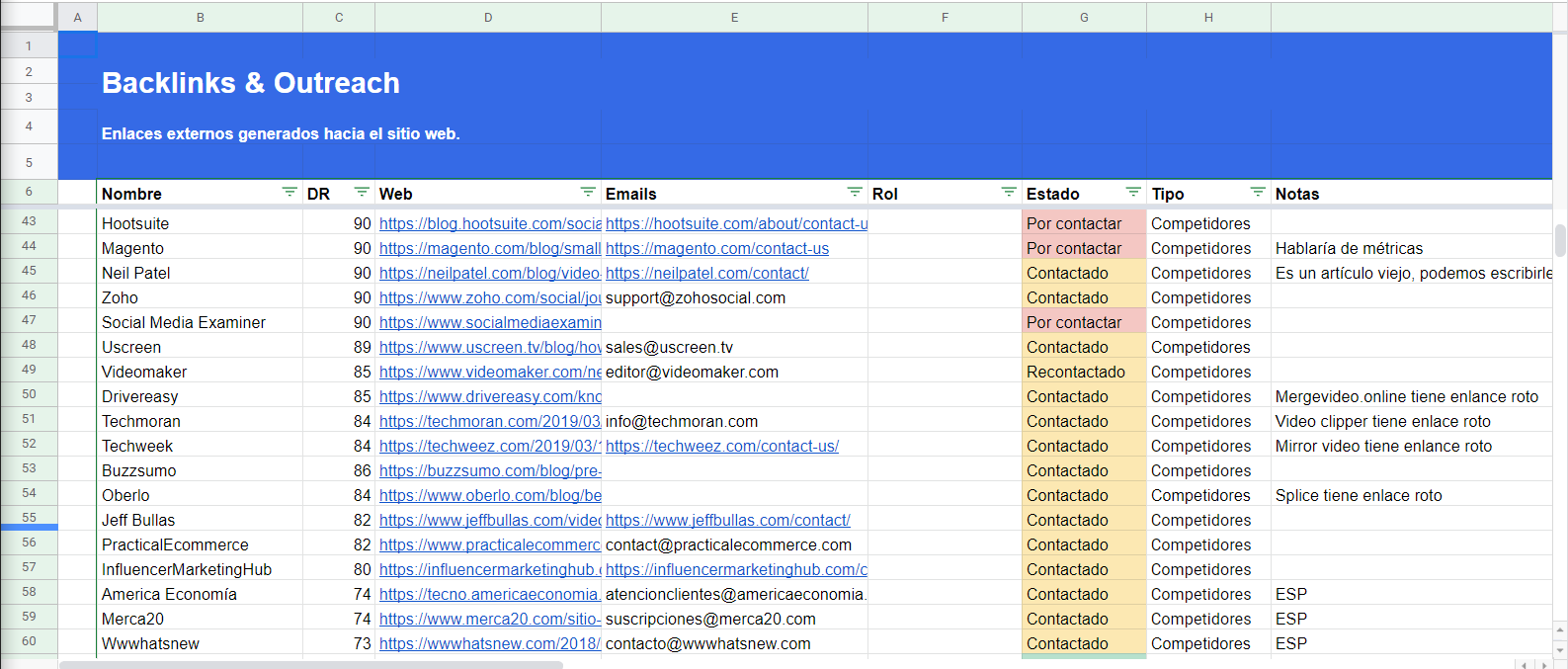Image resolution: width=1568 pixels, height=669 pixels.
Task: Select the 'Video clipper tiene enlace roto' note
Action: (1411, 422)
